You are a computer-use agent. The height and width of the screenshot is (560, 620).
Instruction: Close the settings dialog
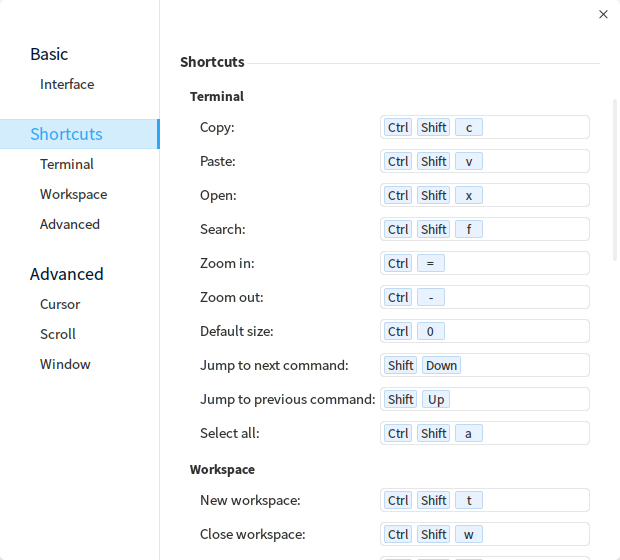(603, 14)
